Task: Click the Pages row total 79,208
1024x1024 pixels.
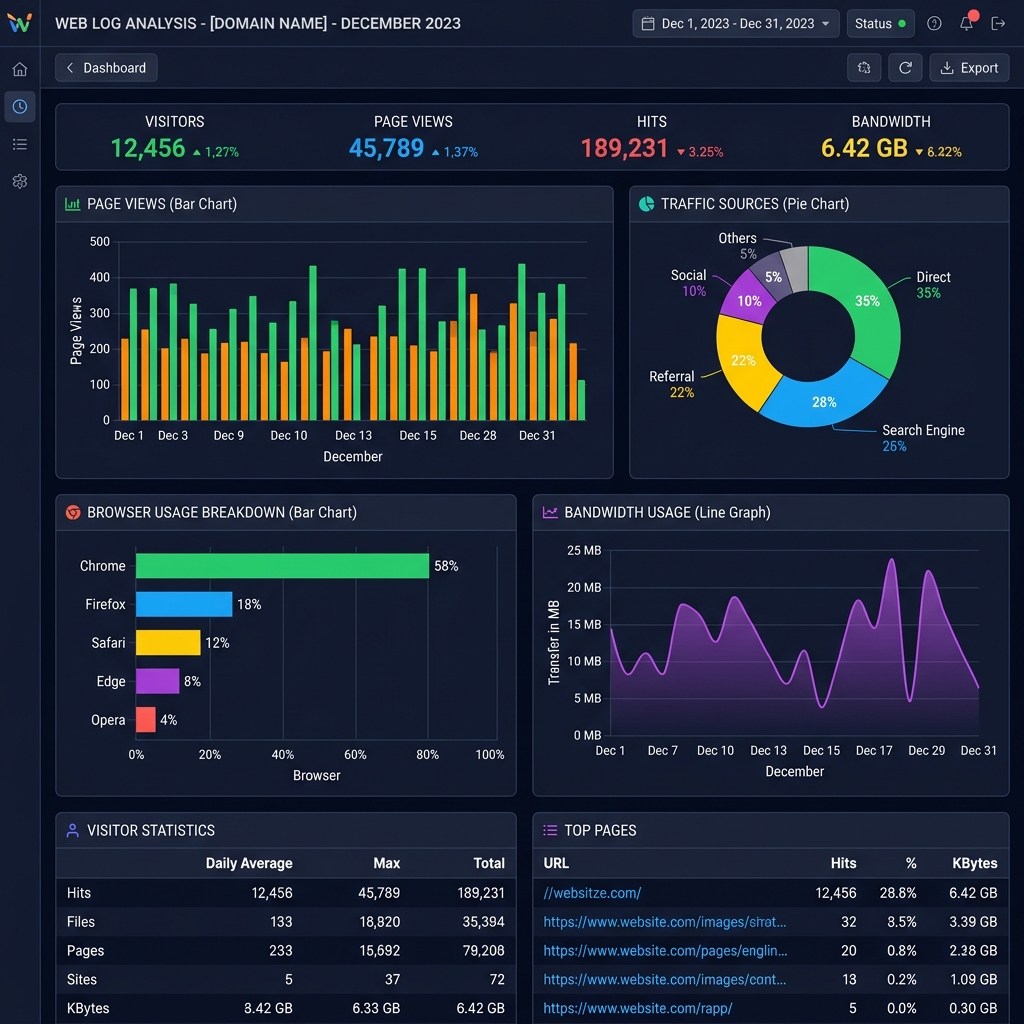Action: (483, 951)
